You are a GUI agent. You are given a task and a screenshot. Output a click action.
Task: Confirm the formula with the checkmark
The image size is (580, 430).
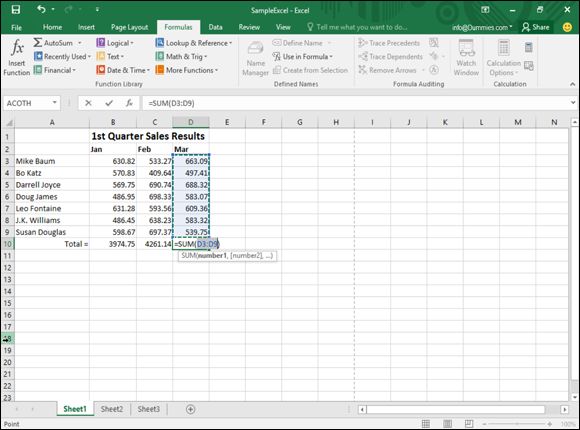tap(109, 103)
